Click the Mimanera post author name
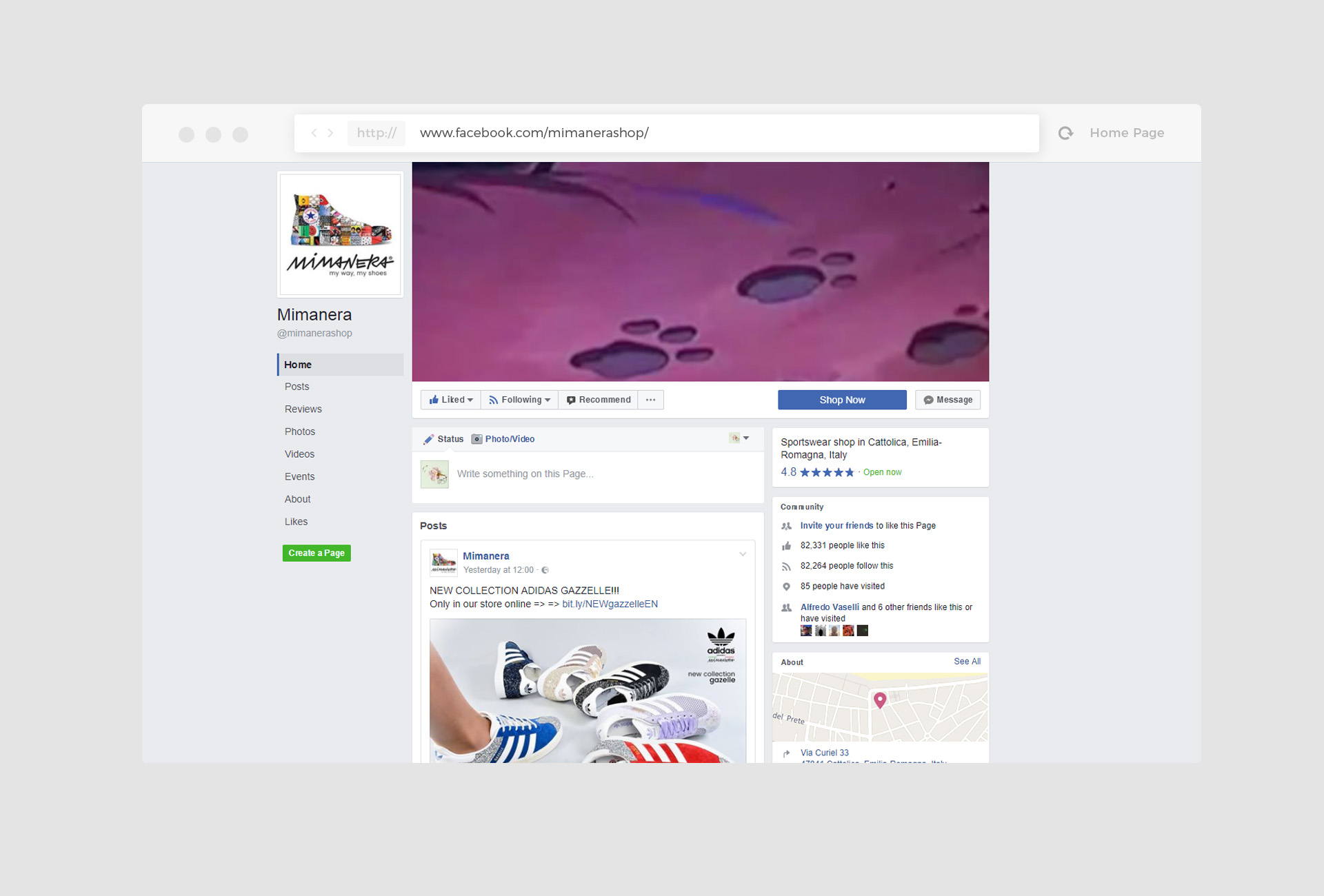This screenshot has width=1324, height=896. [486, 556]
